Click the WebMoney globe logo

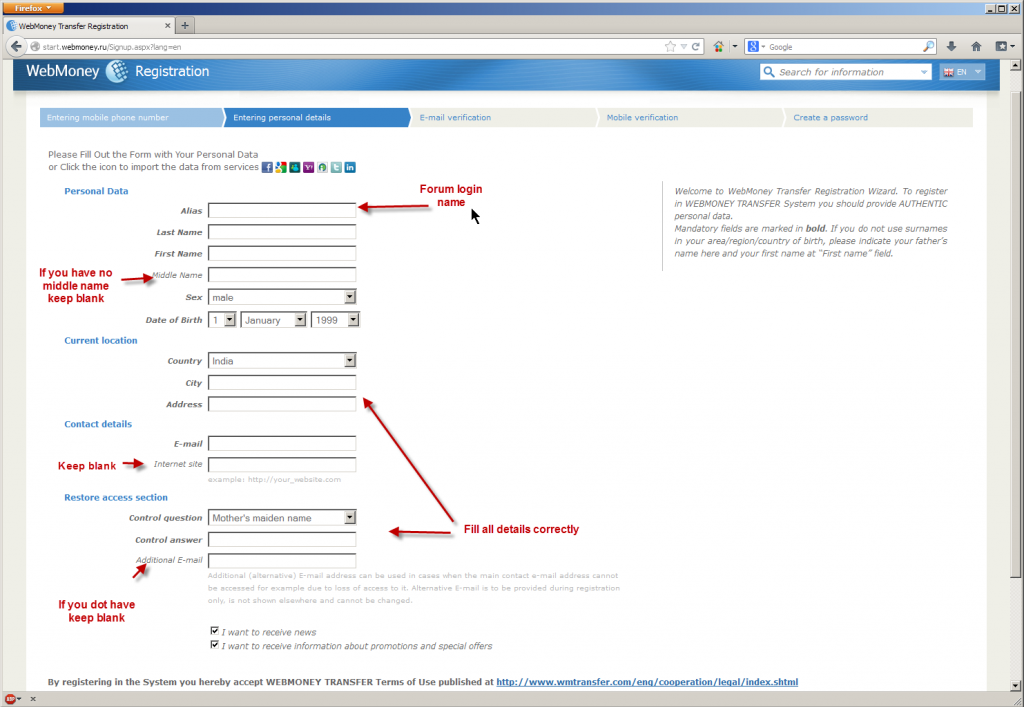118,71
